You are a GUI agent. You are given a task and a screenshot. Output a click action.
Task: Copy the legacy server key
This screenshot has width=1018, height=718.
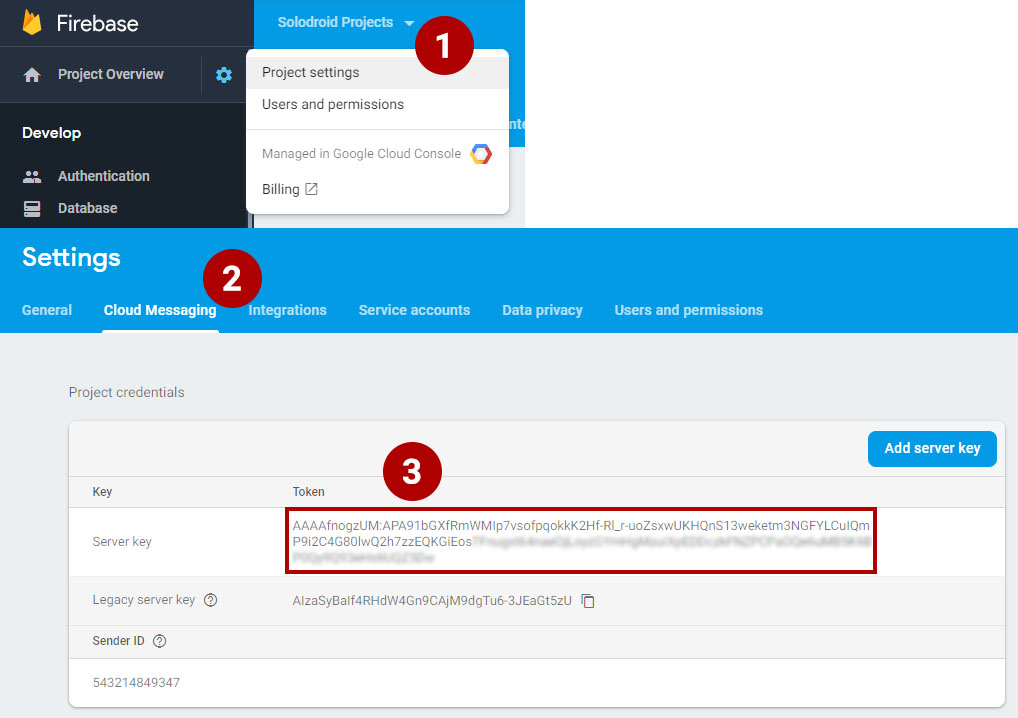(589, 601)
